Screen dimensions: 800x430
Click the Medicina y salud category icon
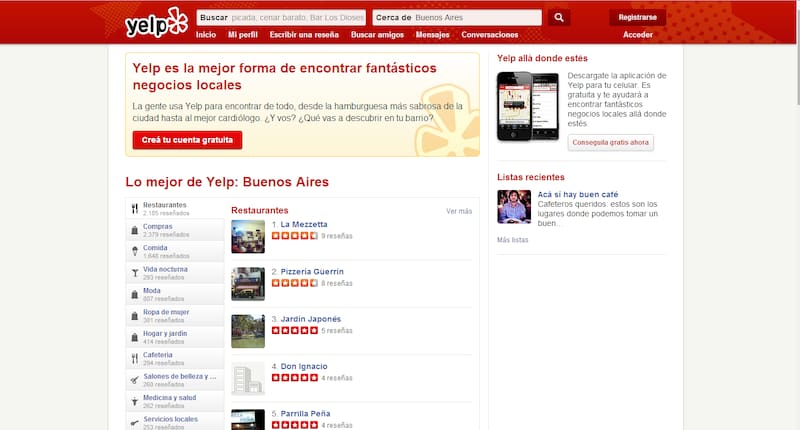[134, 401]
